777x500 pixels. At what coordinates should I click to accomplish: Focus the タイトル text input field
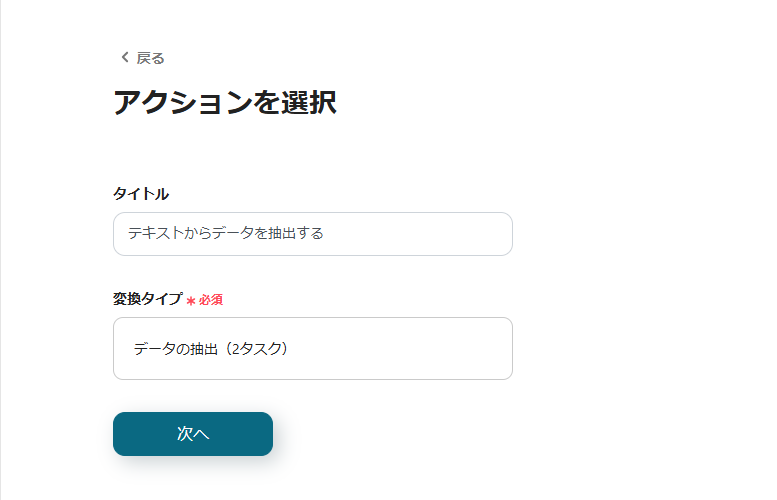pos(312,234)
